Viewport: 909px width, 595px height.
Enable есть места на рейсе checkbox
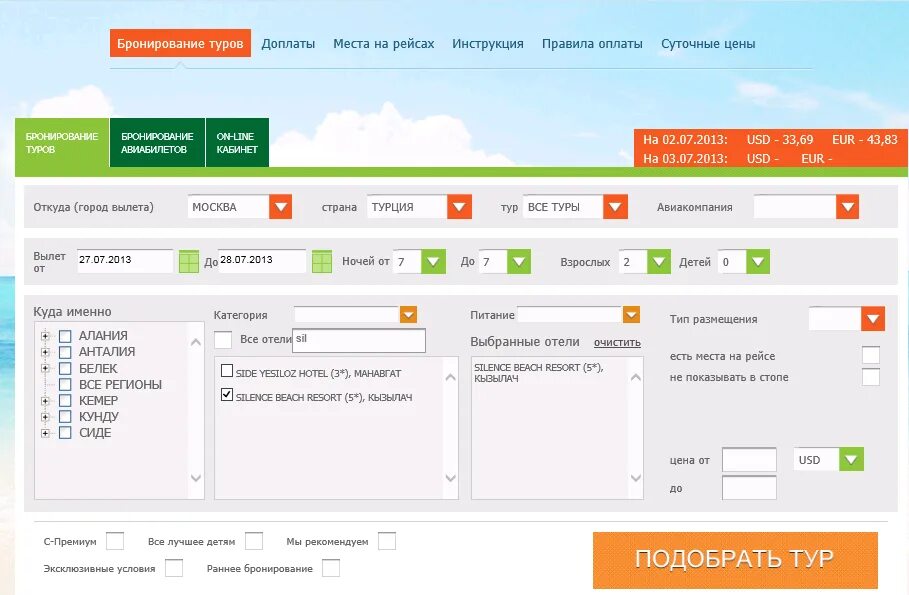tap(871, 355)
